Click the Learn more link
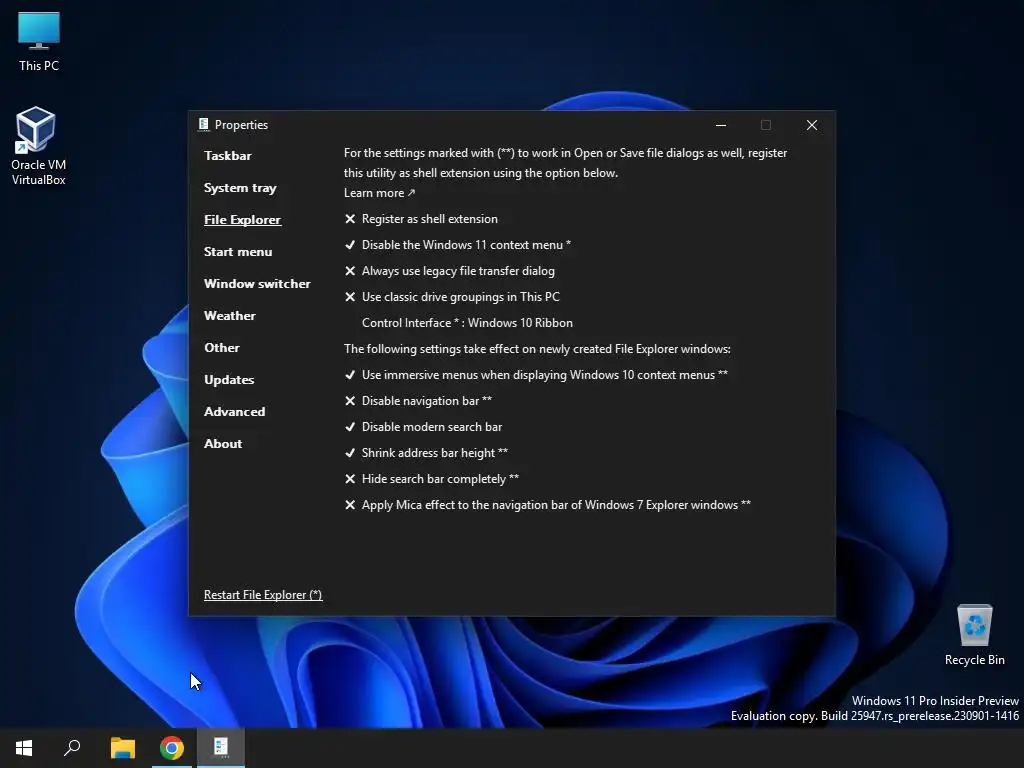 click(x=379, y=193)
